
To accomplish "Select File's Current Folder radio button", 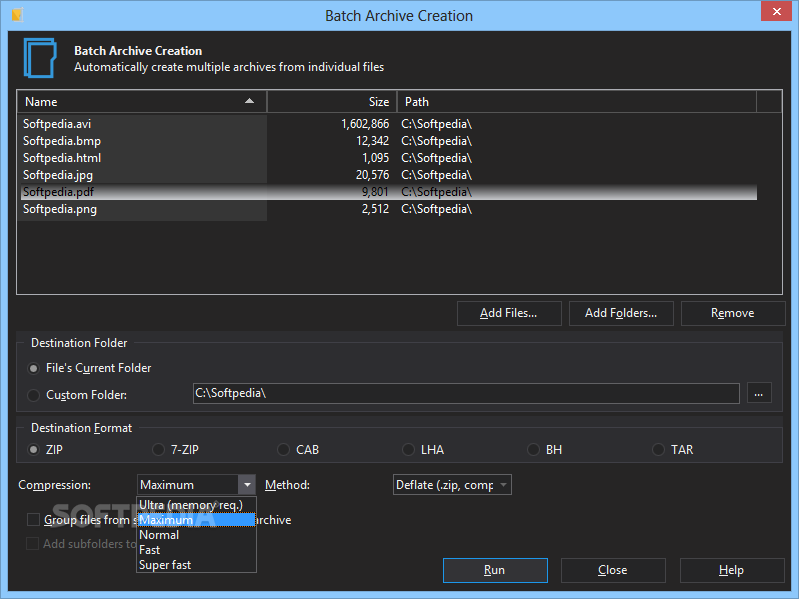I will [33, 368].
